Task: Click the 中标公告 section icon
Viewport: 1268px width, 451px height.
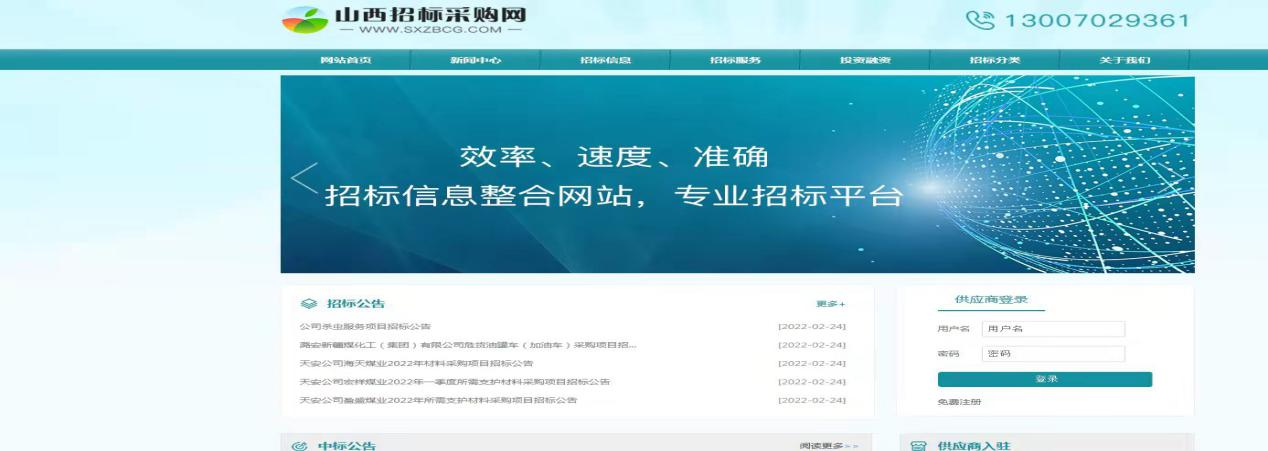Action: pos(300,446)
